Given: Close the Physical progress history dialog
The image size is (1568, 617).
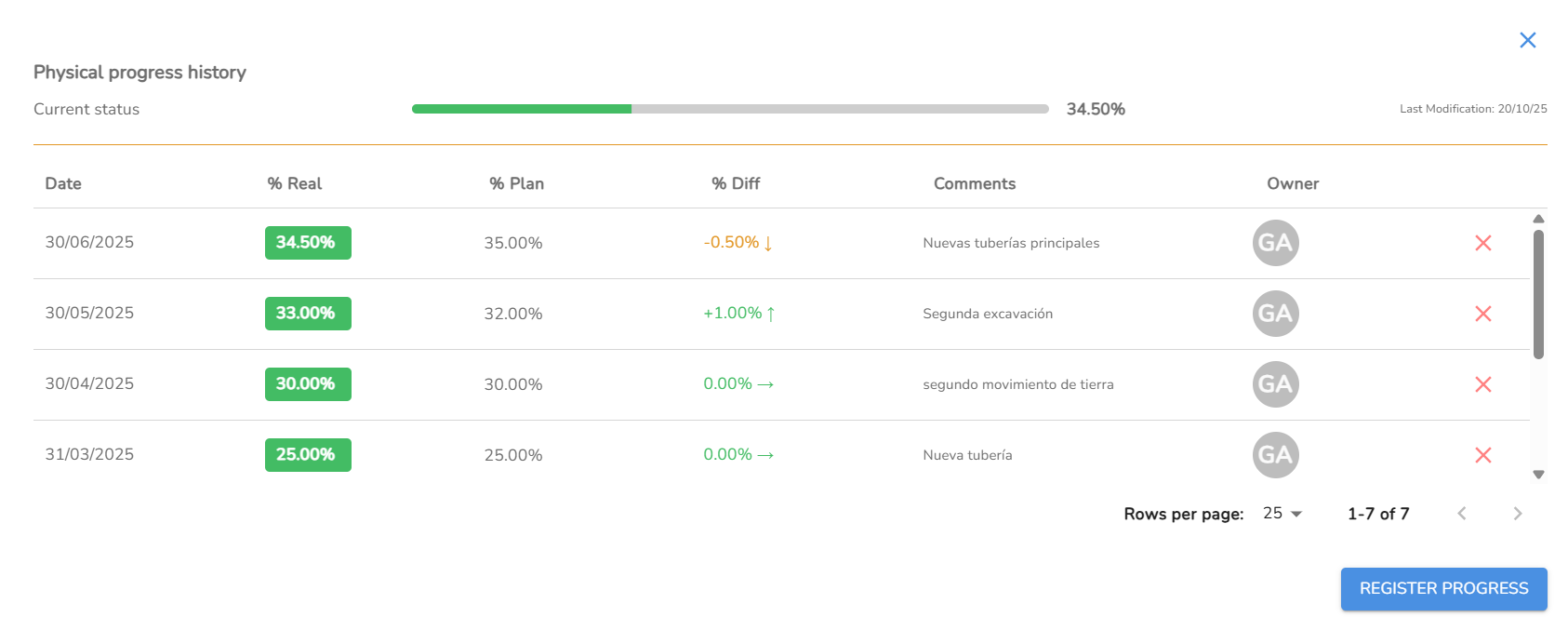Looking at the screenshot, I should (1527, 40).
